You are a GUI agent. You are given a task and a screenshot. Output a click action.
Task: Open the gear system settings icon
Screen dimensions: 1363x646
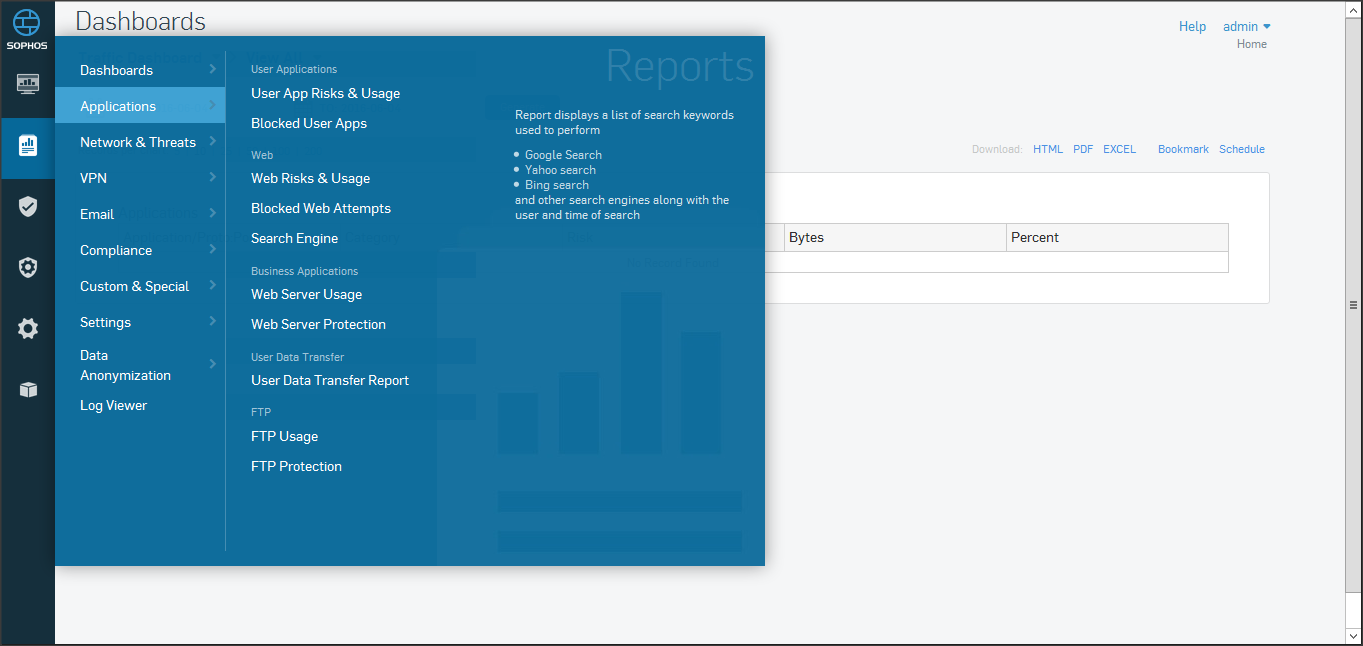[28, 329]
